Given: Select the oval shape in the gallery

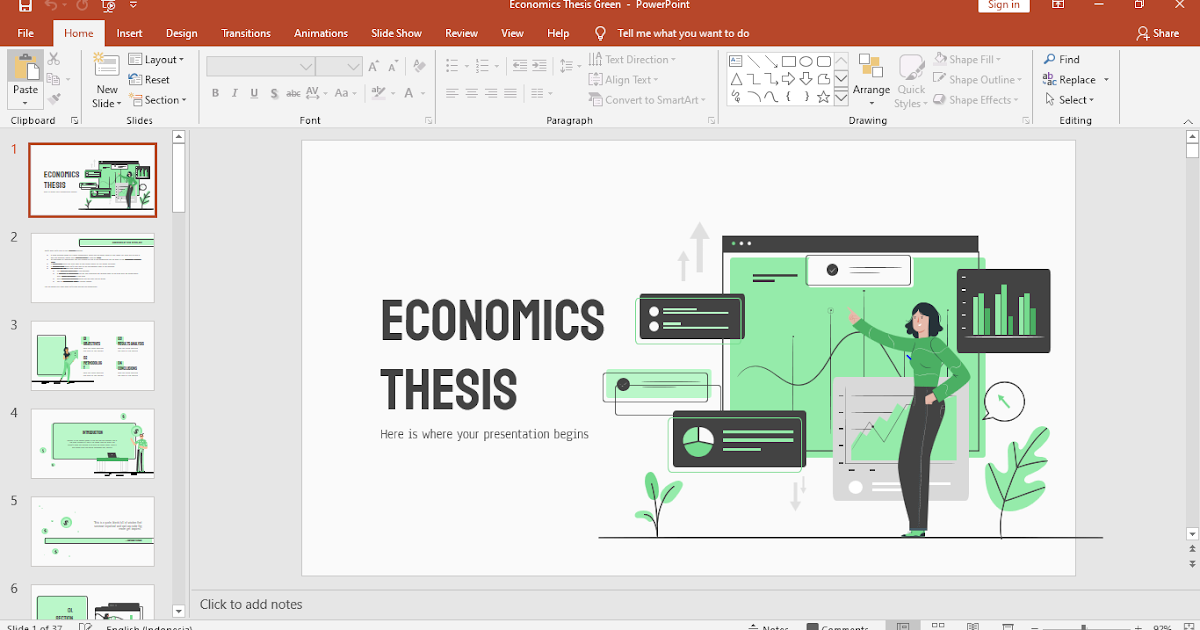Looking at the screenshot, I should (x=805, y=61).
